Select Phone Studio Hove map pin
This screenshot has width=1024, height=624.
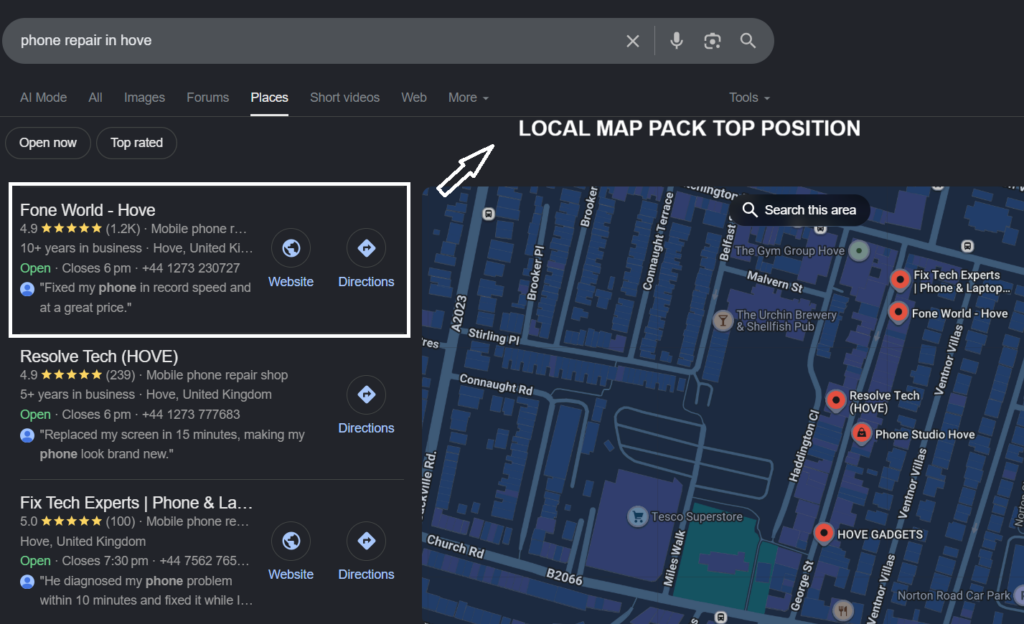[861, 433]
